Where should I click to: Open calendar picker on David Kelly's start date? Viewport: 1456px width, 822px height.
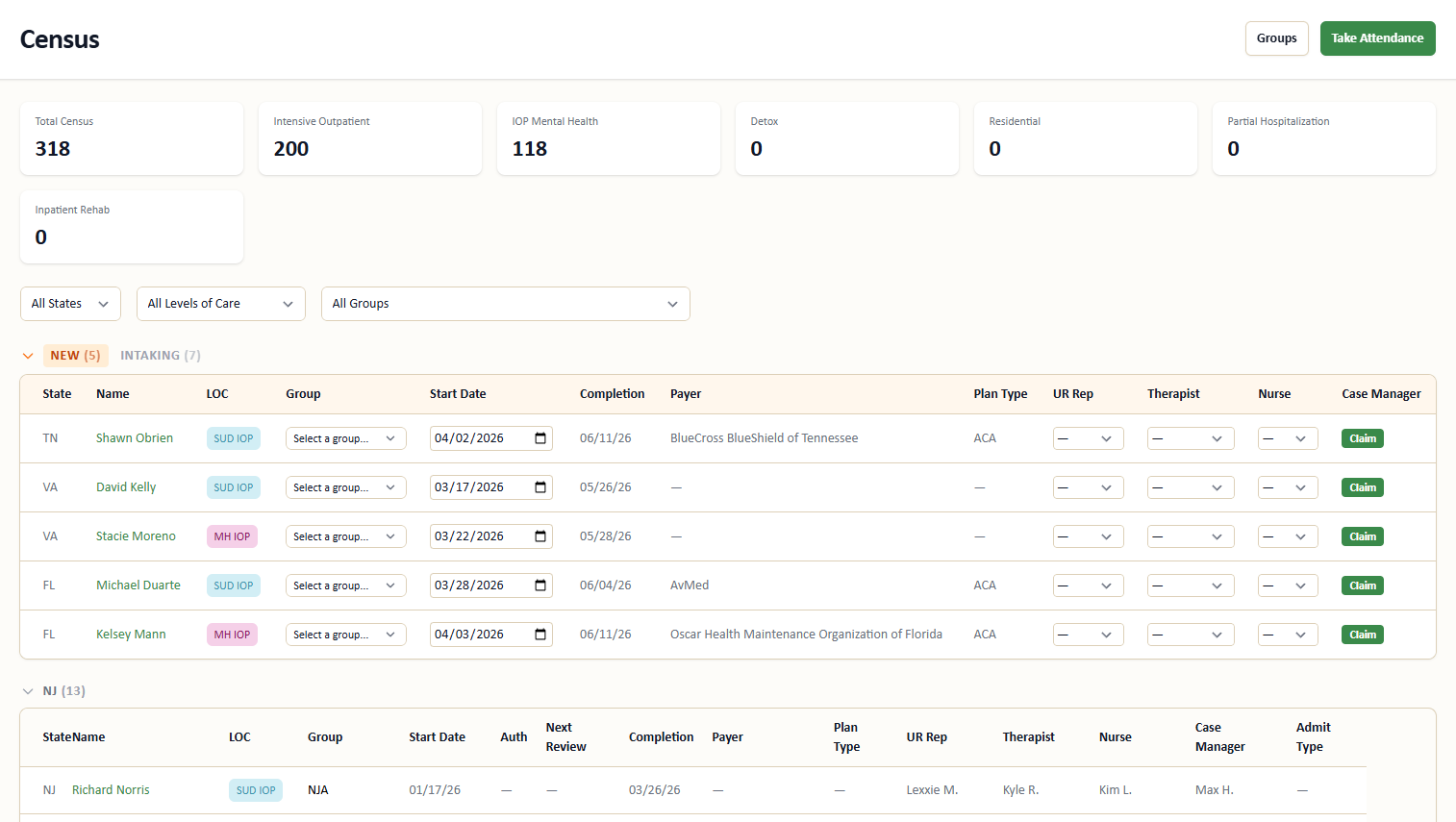pyautogui.click(x=539, y=486)
